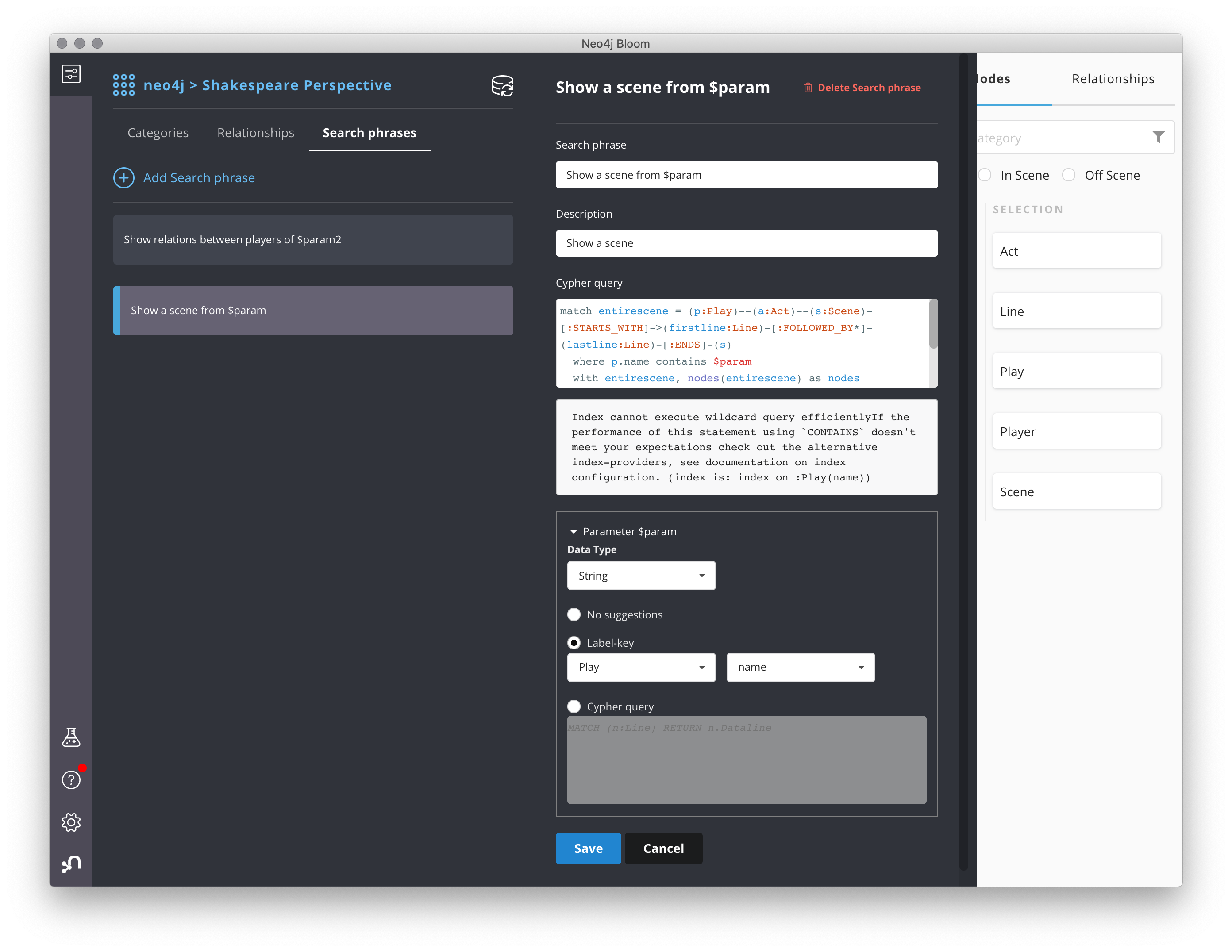Open the perspective gallery grid icon
Screen dimensions: 1232x952
point(123,85)
